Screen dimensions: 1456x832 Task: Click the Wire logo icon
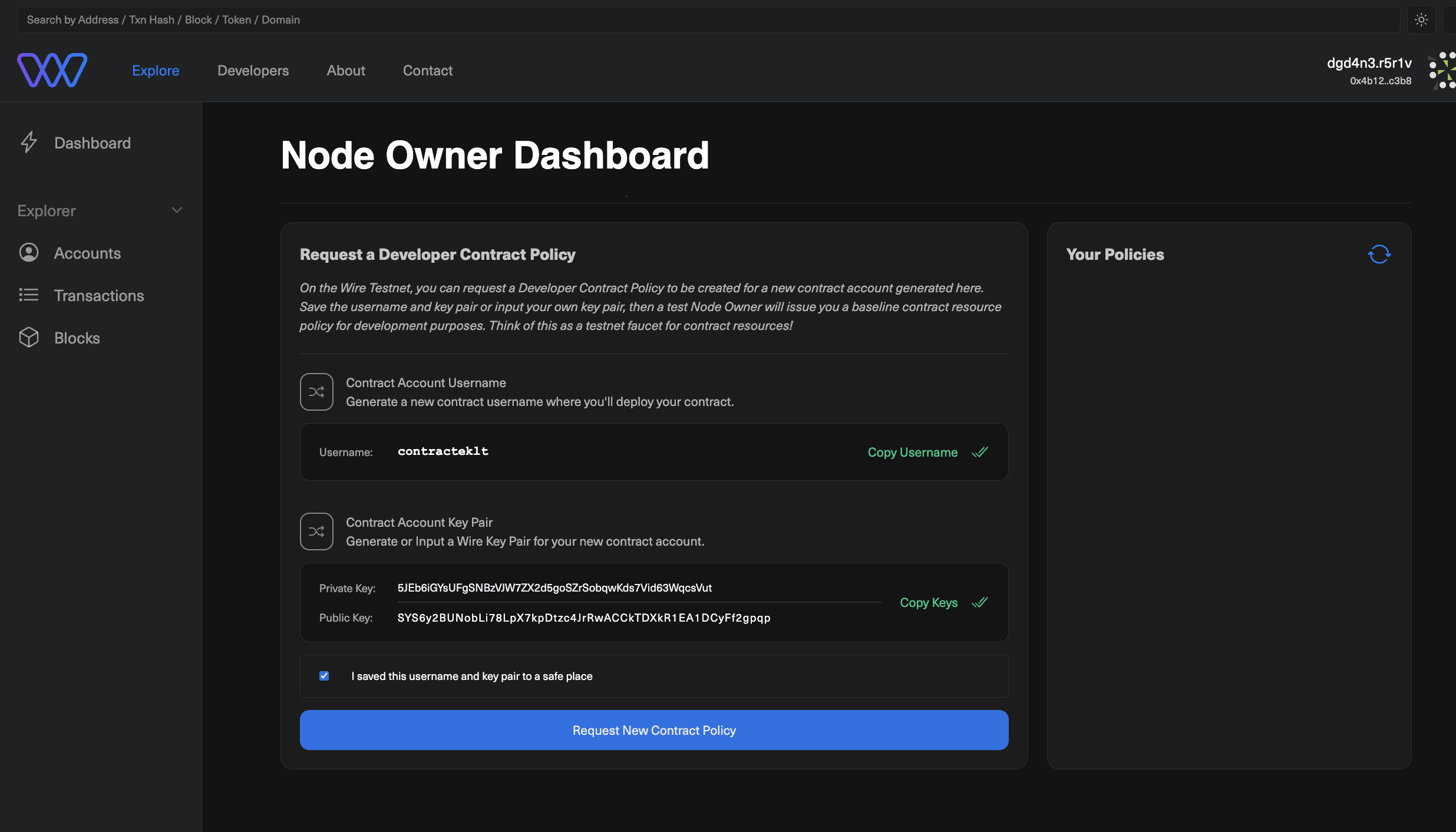(52, 70)
